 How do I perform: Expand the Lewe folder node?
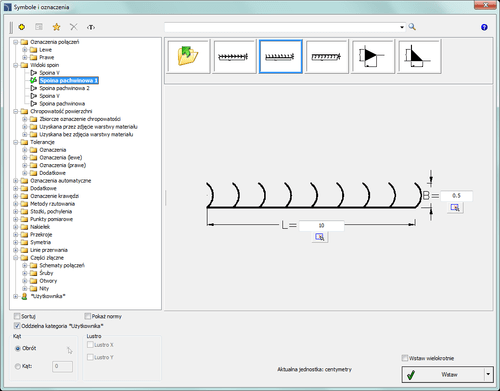click(x=25, y=50)
